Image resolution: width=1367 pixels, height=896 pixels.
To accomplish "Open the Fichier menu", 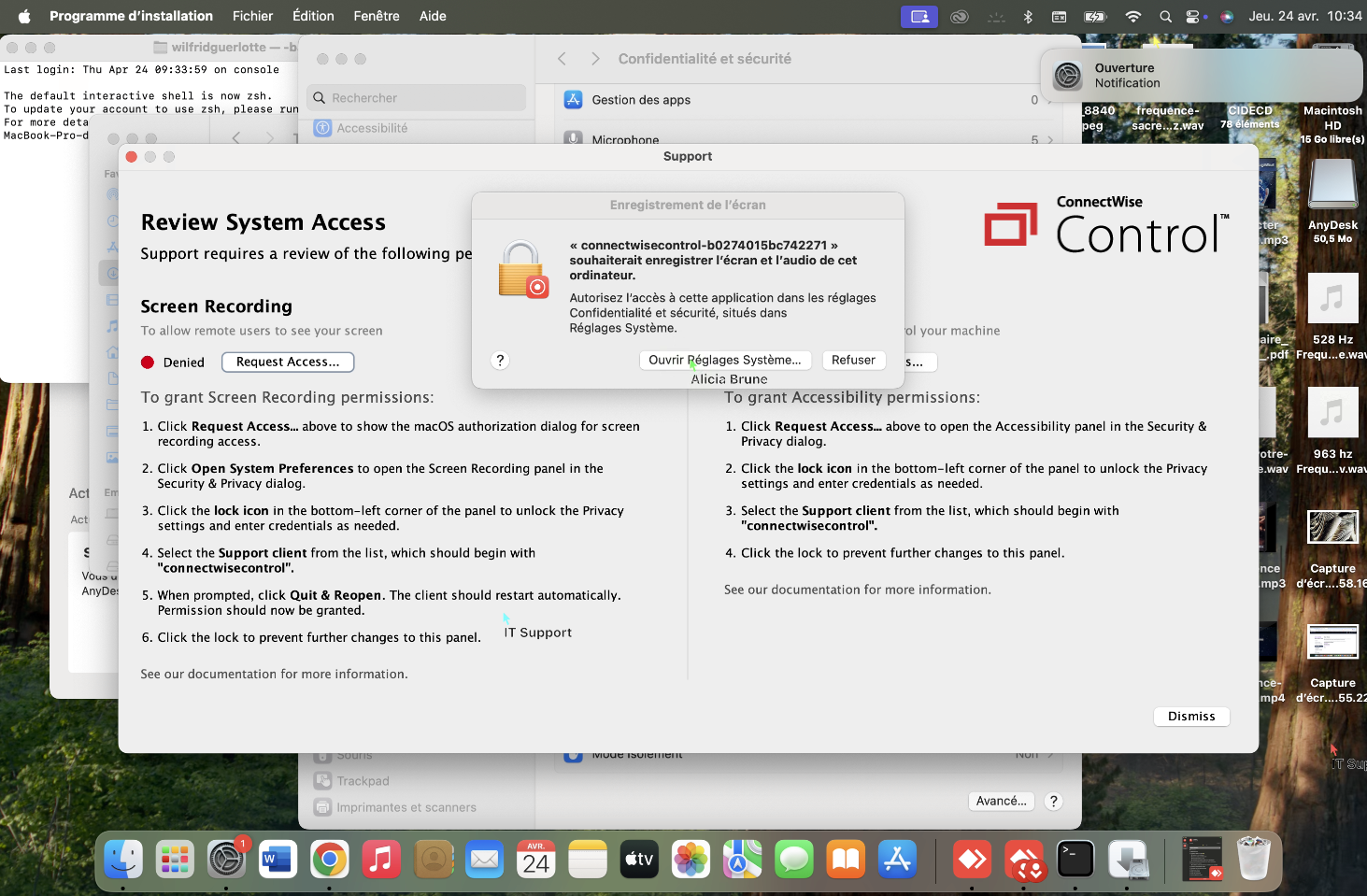I will point(252,16).
